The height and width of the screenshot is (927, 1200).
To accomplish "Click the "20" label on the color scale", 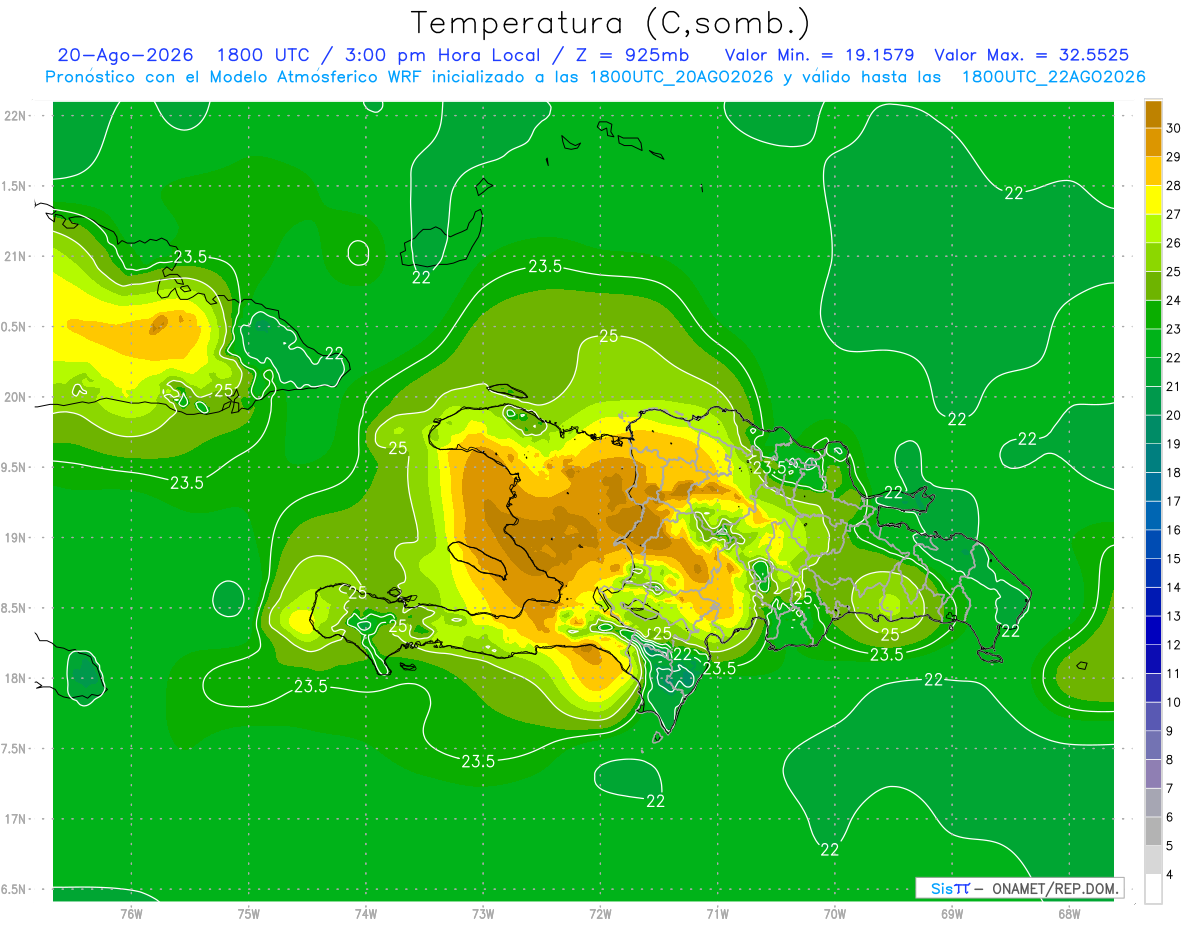I will pos(1174,415).
